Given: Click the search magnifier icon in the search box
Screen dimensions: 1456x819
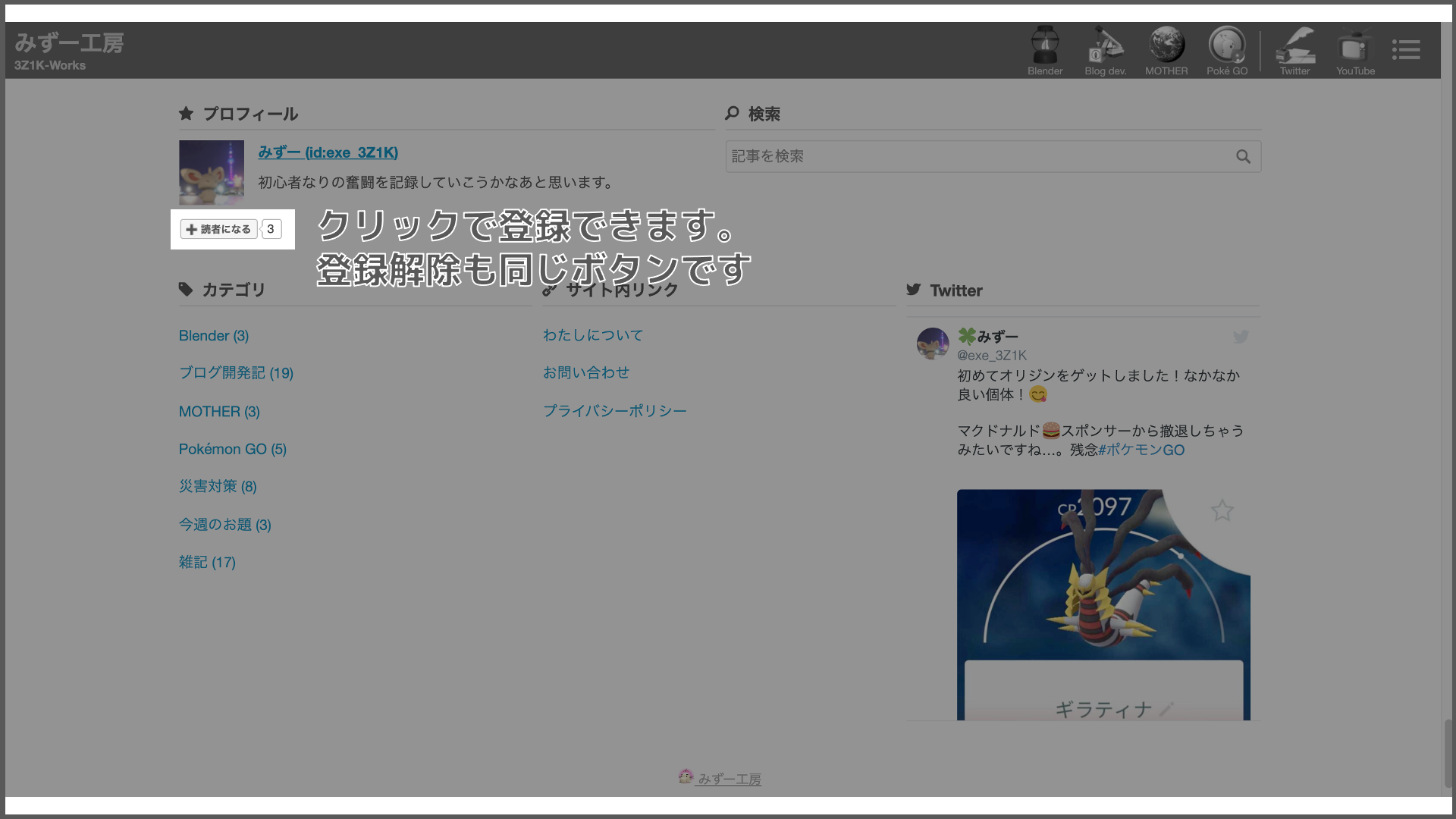Looking at the screenshot, I should click(1243, 156).
